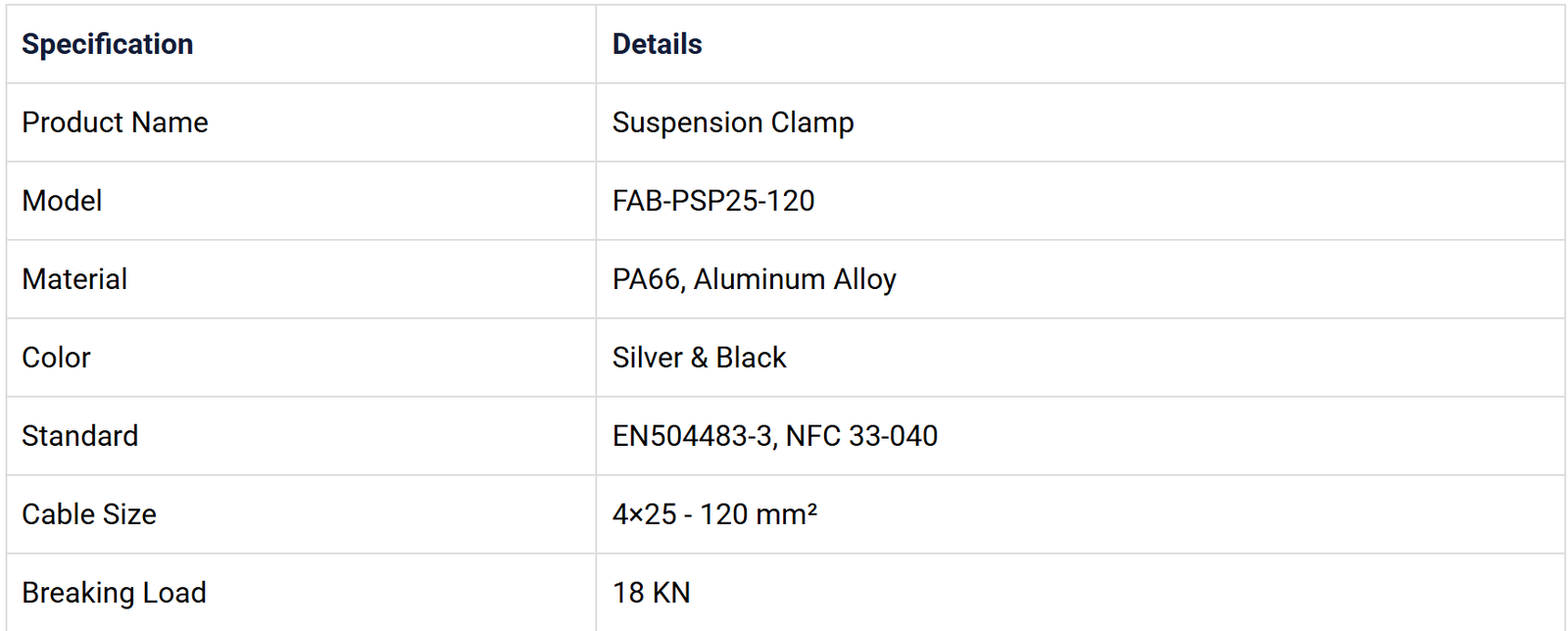Click the word Silver

647,358
